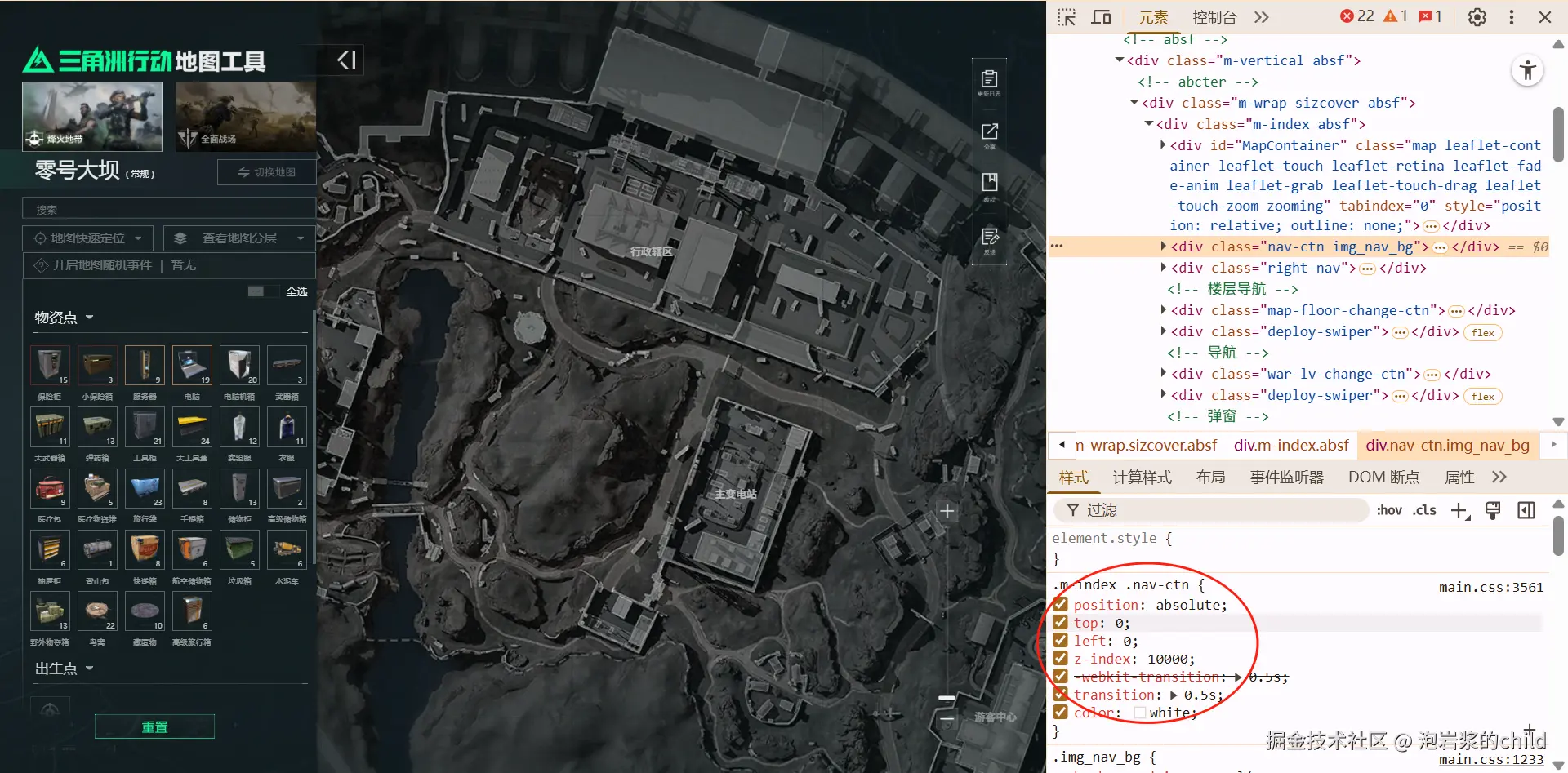Image resolution: width=1568 pixels, height=773 pixels.
Task: Uncheck the position: absolute declaration
Action: pos(1061,605)
